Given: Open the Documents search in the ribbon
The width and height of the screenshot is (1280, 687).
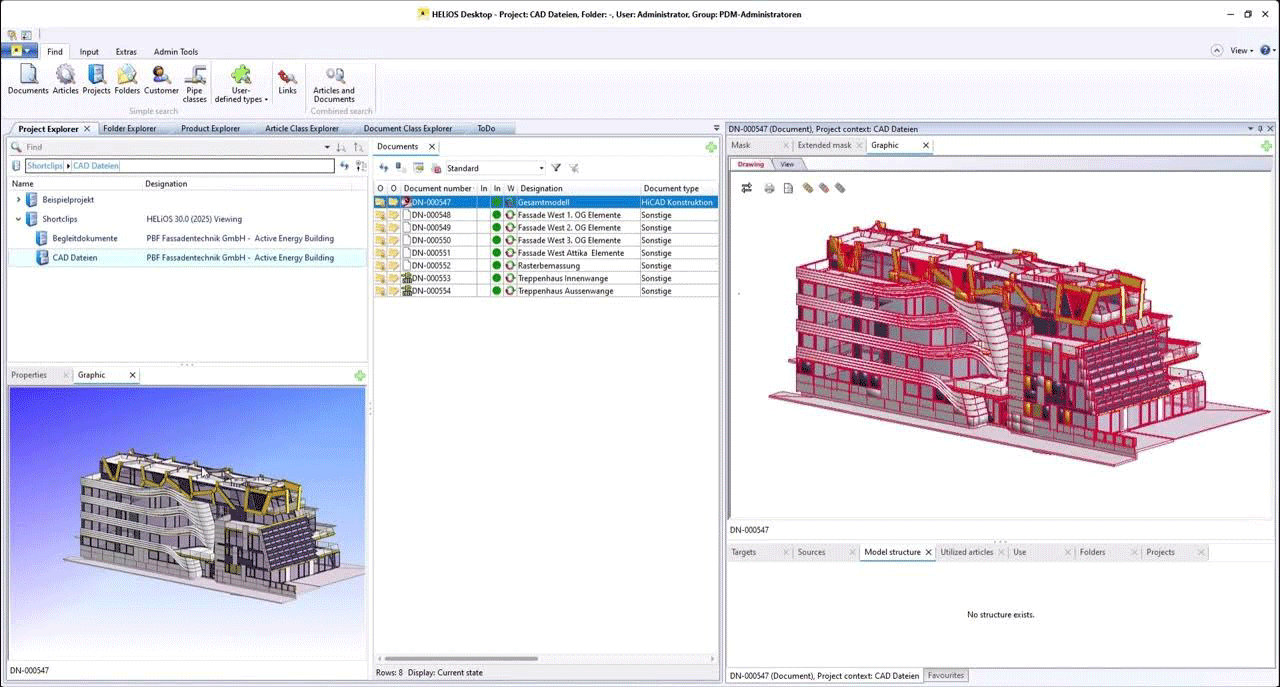Looking at the screenshot, I should (28, 78).
